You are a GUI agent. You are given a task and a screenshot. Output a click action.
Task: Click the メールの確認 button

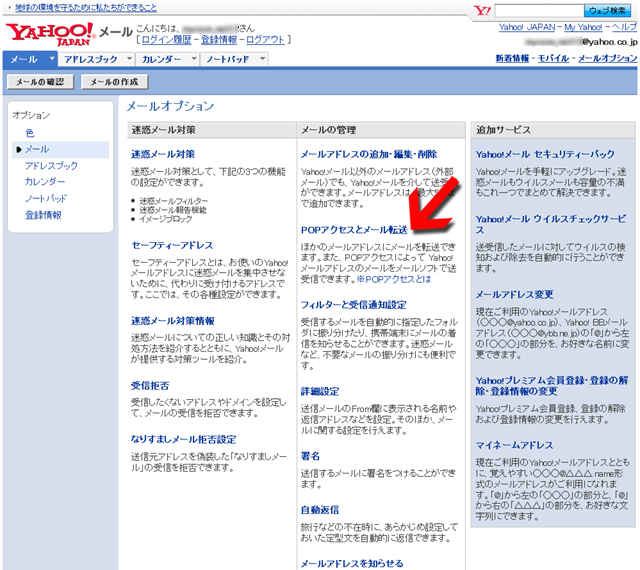(40, 82)
